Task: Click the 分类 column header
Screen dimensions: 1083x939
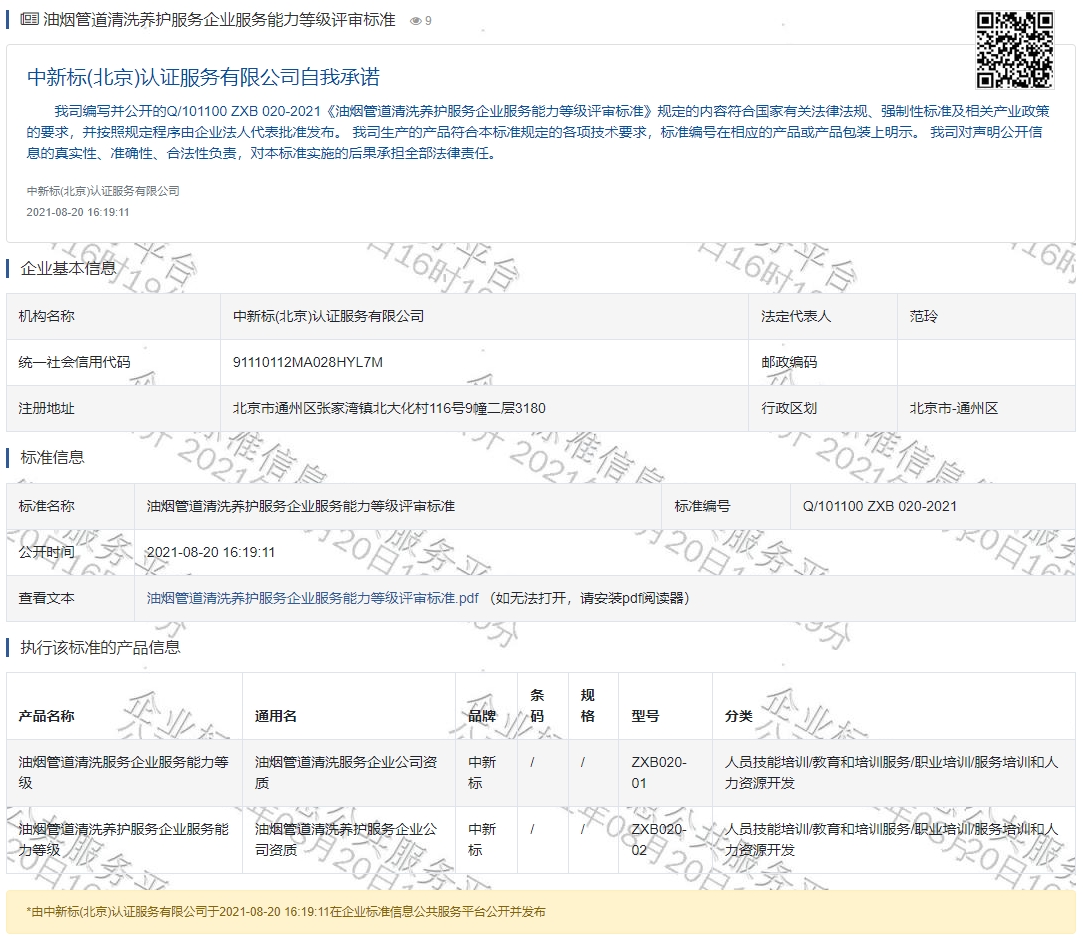Action: pos(738,716)
